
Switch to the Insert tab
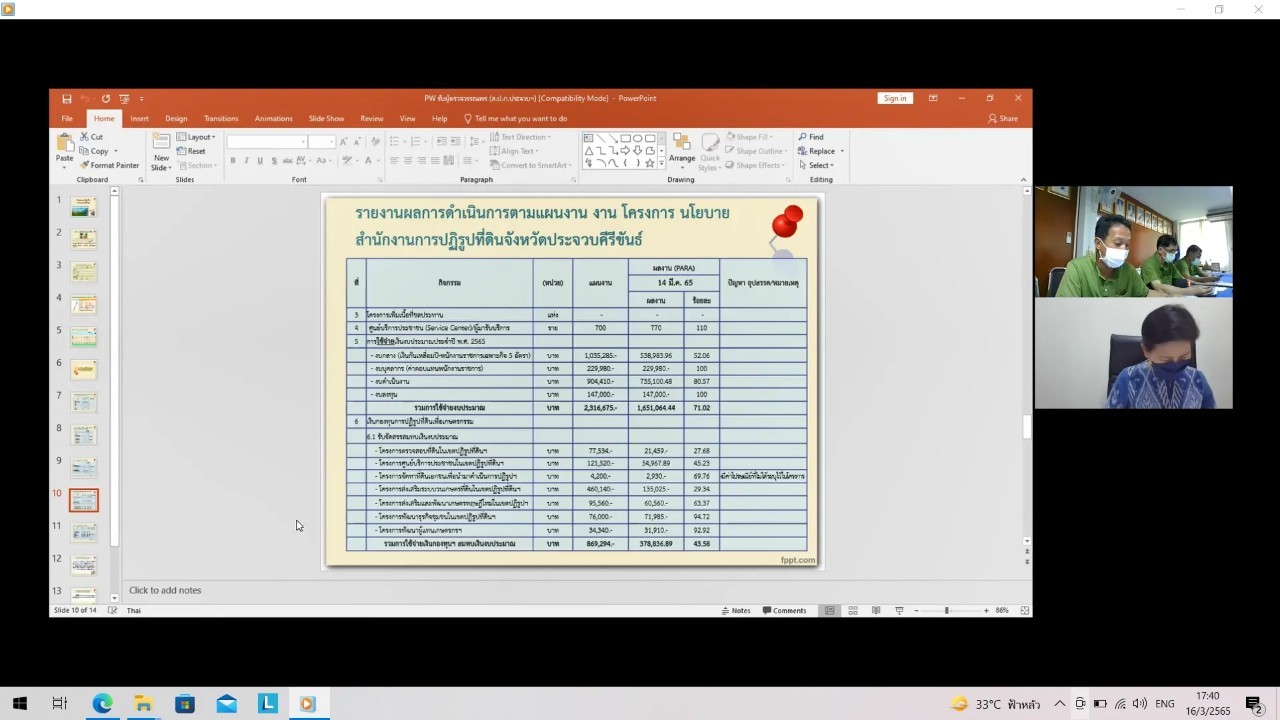139,118
